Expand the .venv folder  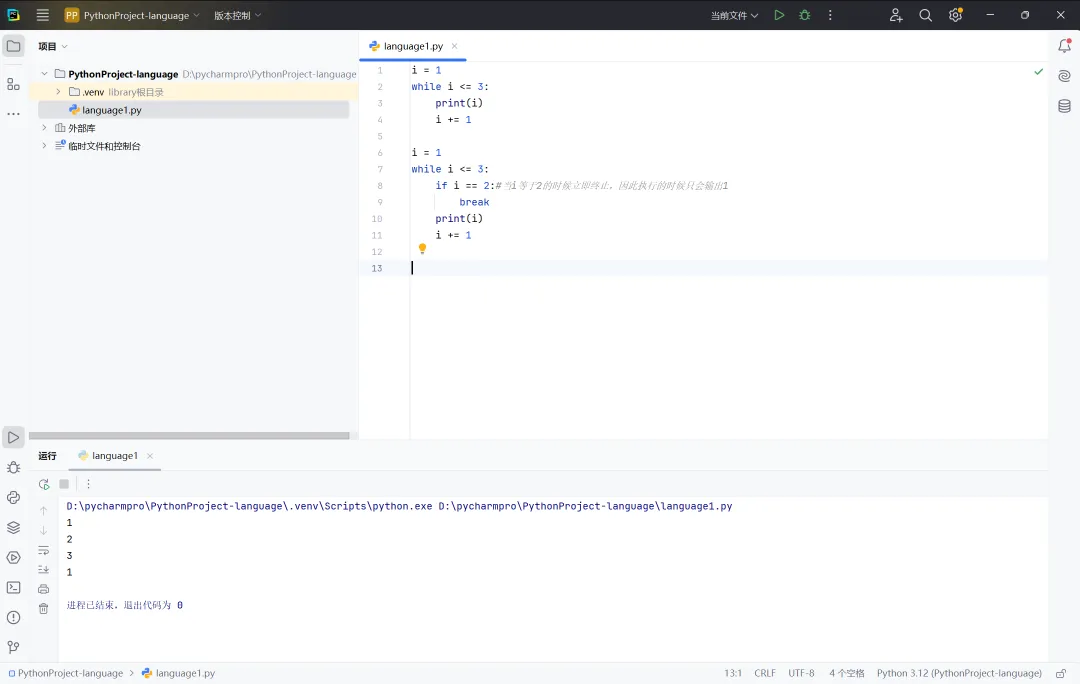[59, 92]
